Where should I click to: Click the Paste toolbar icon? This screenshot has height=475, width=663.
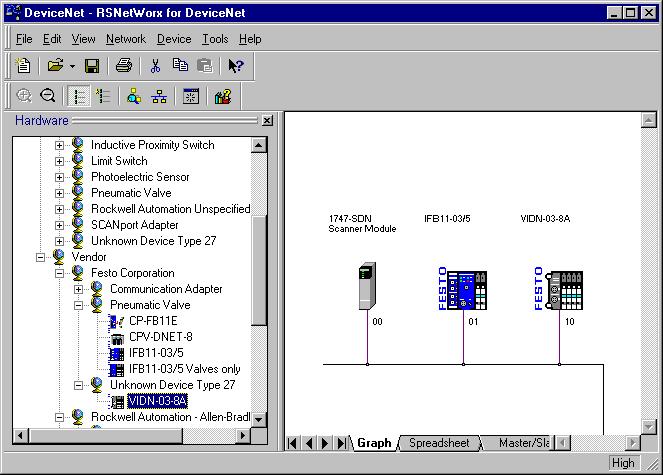205,66
